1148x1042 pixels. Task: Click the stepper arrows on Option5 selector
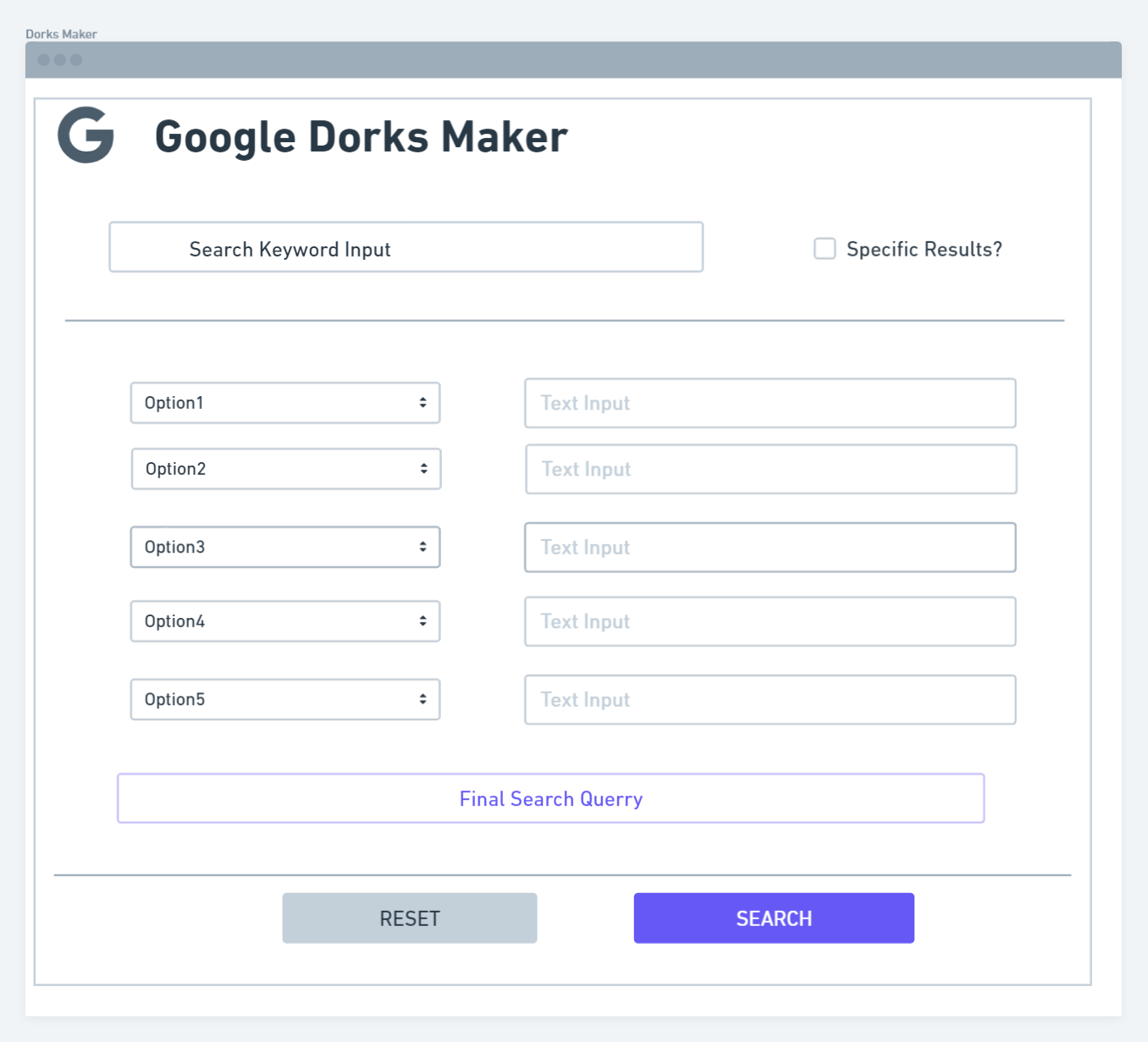tap(423, 699)
